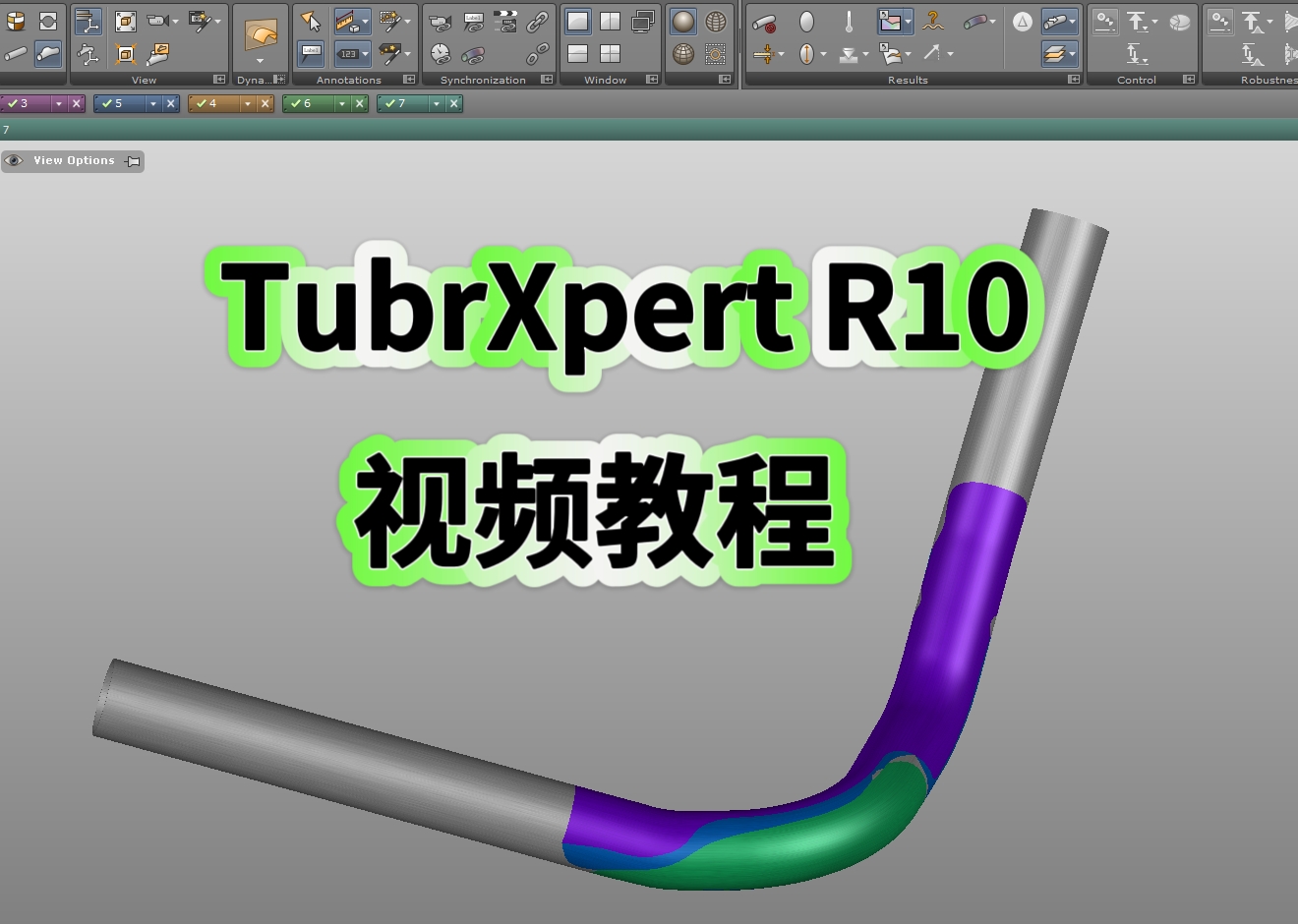This screenshot has width=1298, height=924.
Task: Open dropdown arrow on tab 4
Action: [x=248, y=103]
